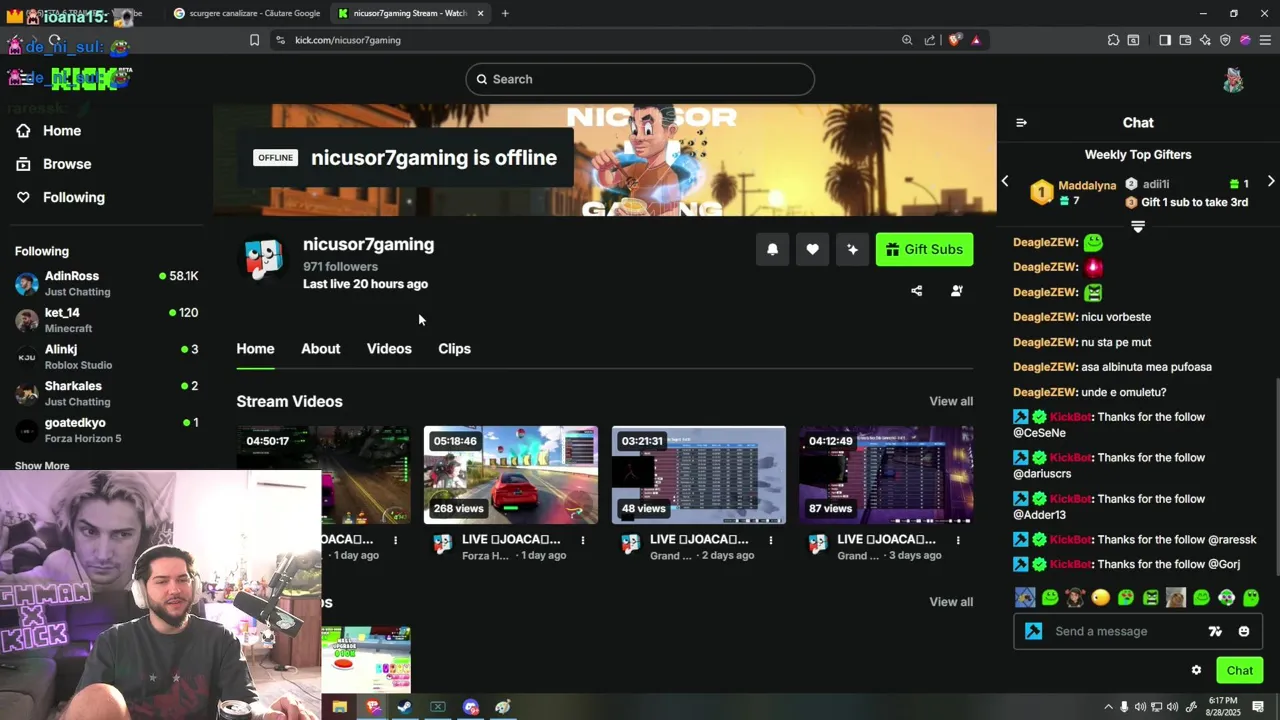Open the browser extensions puzzle icon
The width and height of the screenshot is (1280, 720).
pos(1113,40)
